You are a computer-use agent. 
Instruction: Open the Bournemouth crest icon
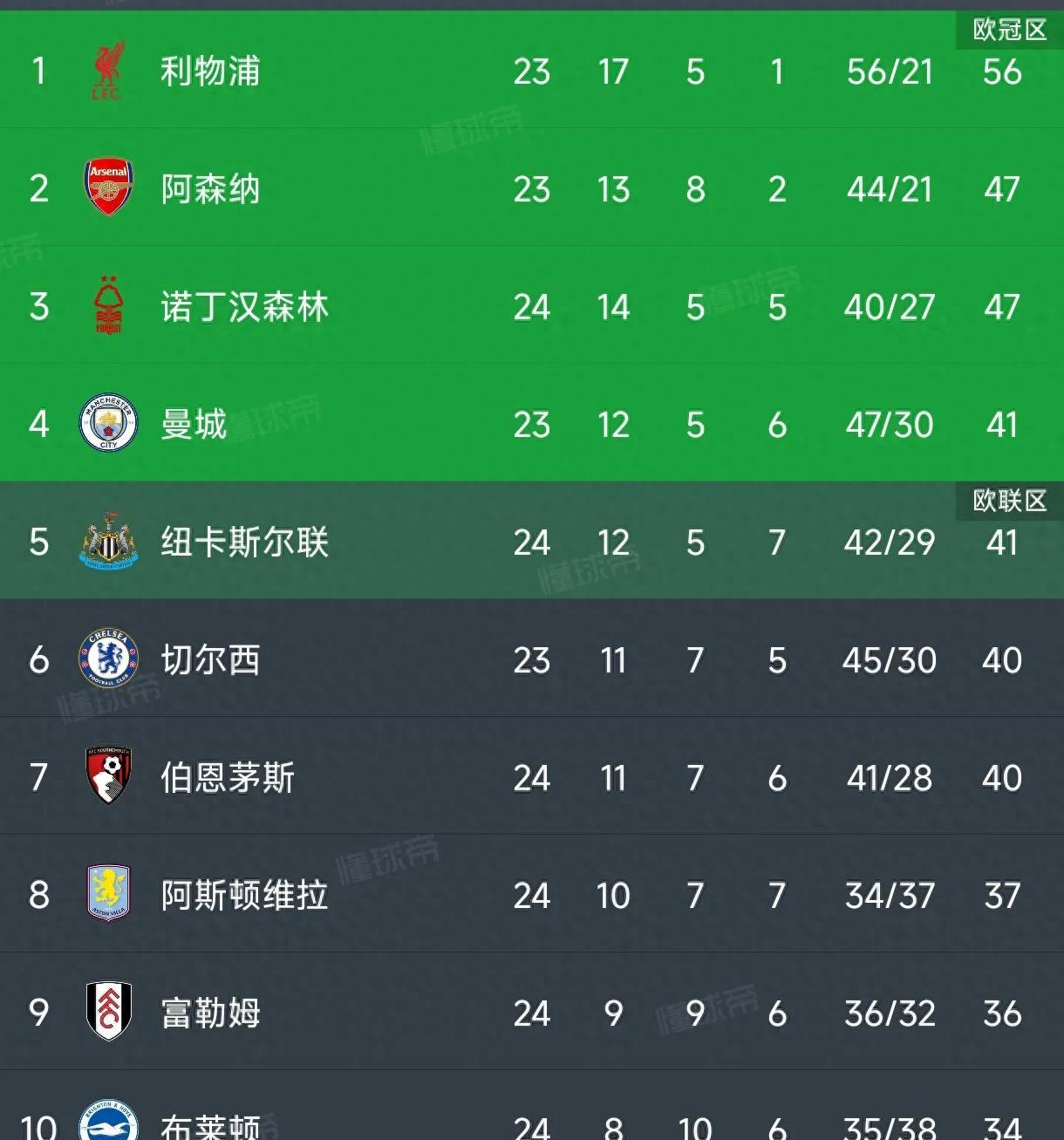(108, 776)
